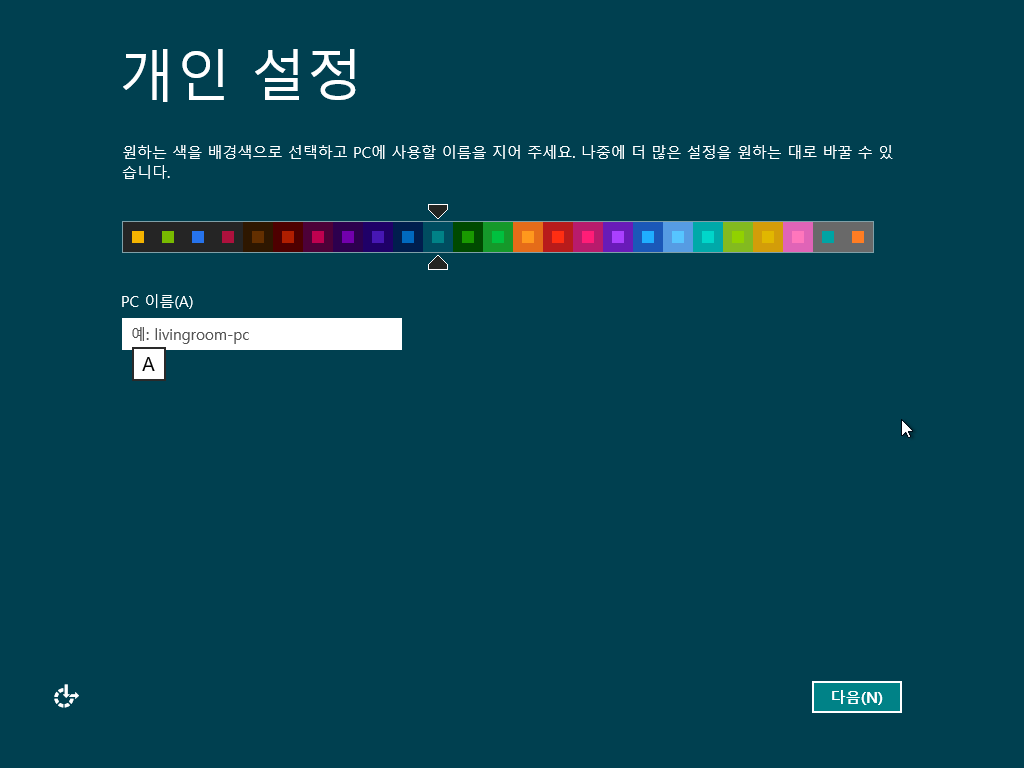Choose the violet background swatch

click(618, 237)
